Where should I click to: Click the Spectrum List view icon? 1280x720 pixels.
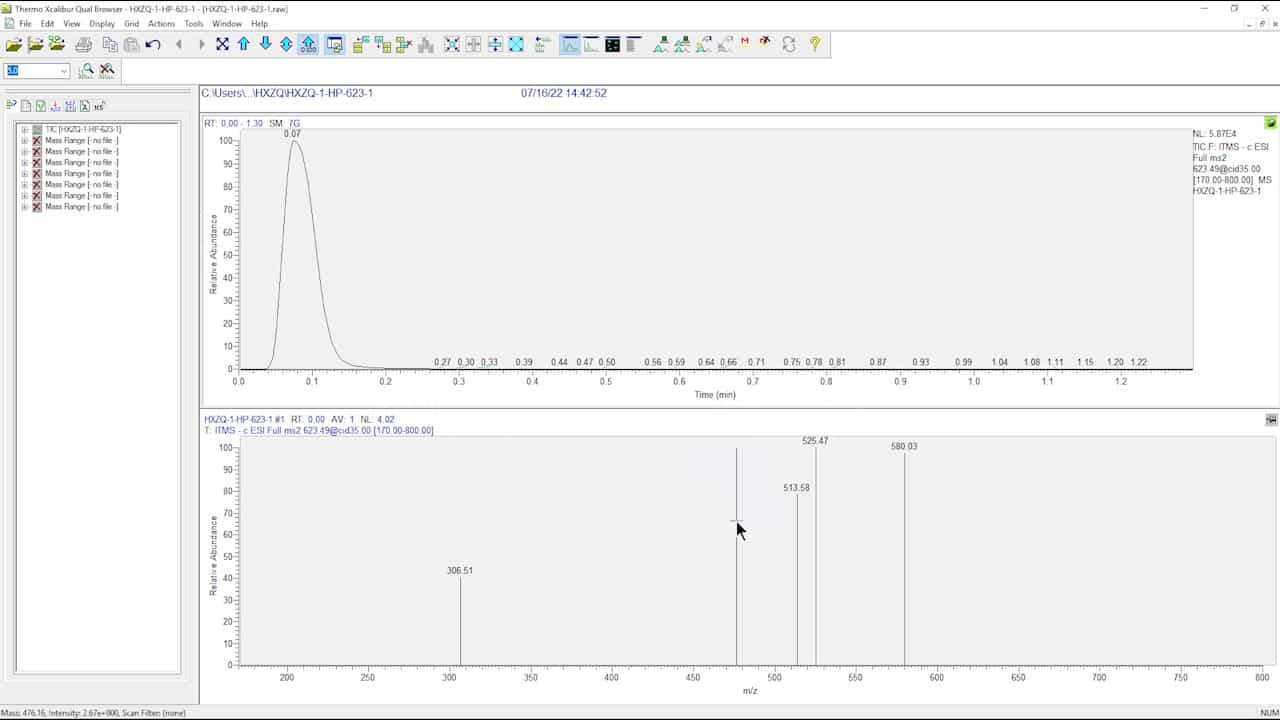[x=633, y=44]
